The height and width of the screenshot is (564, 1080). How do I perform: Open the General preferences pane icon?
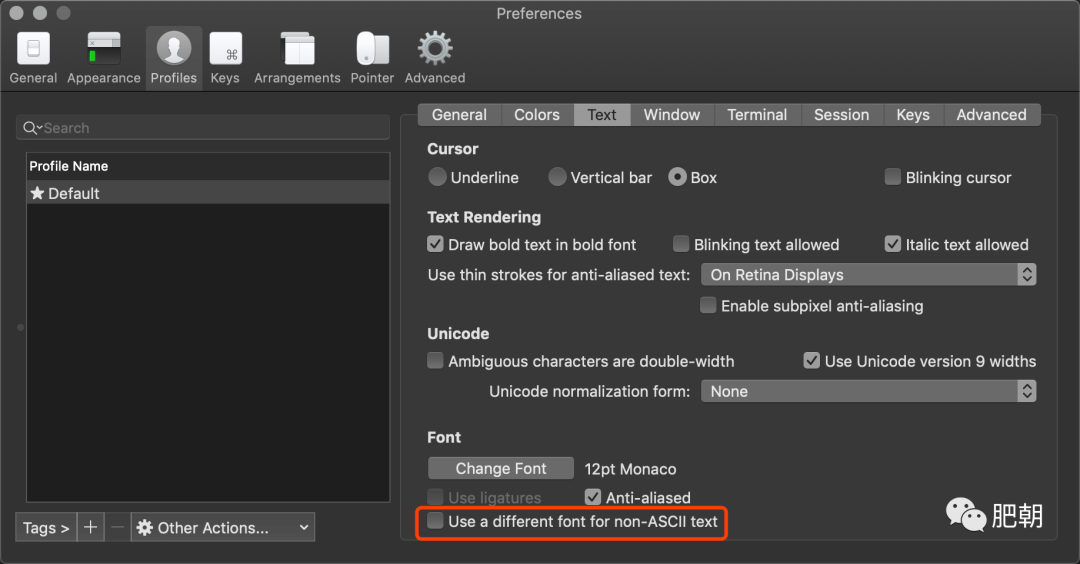33,49
